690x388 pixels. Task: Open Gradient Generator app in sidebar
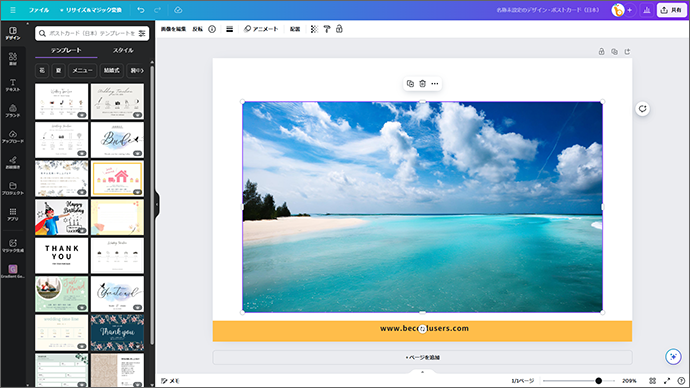[x=13, y=271]
